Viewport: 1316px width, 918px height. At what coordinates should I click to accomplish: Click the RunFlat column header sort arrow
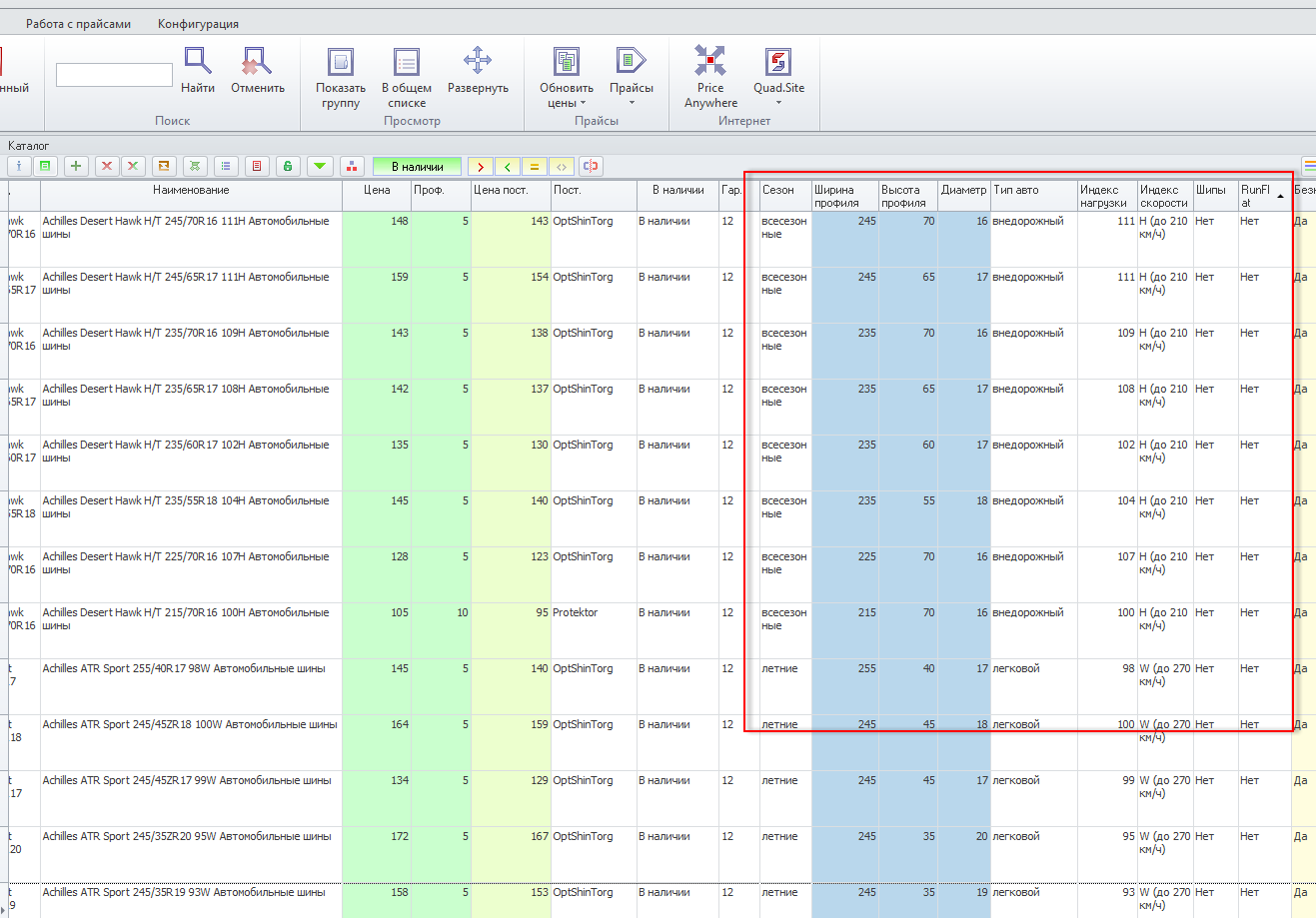pyautogui.click(x=1281, y=197)
